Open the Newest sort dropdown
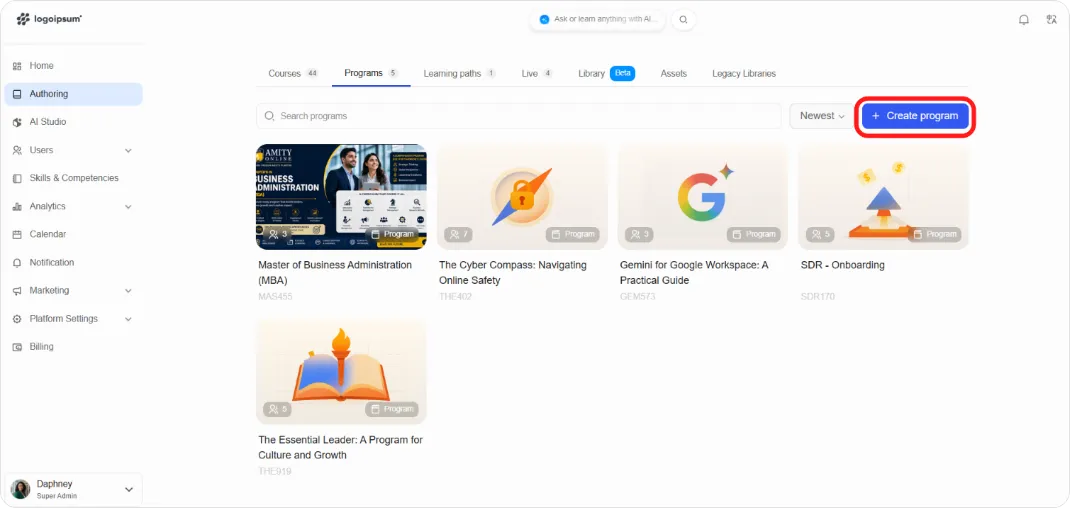Screen dimensions: 1071x508 (822, 116)
